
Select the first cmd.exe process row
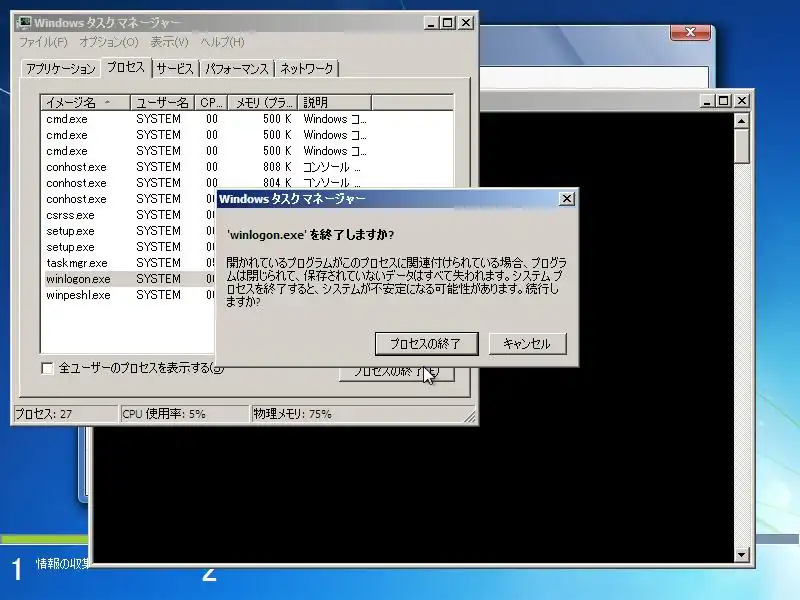[246, 119]
